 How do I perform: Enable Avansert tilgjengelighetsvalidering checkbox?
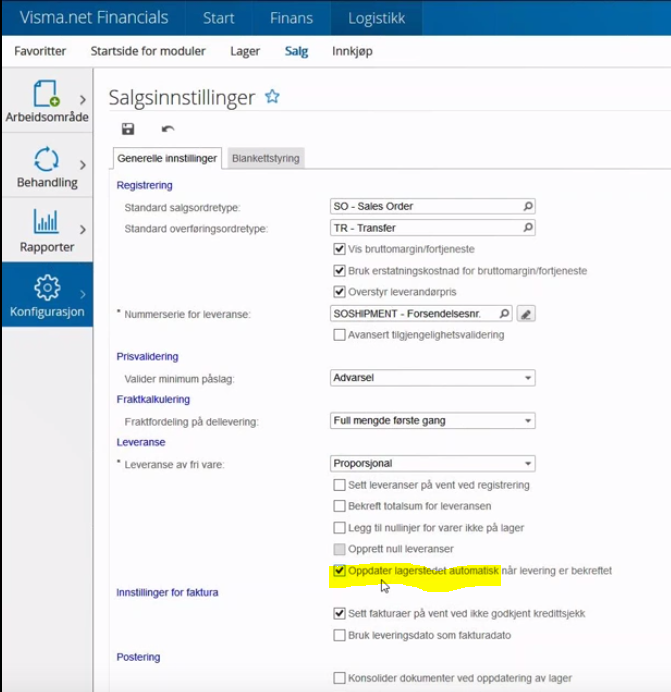click(x=339, y=335)
